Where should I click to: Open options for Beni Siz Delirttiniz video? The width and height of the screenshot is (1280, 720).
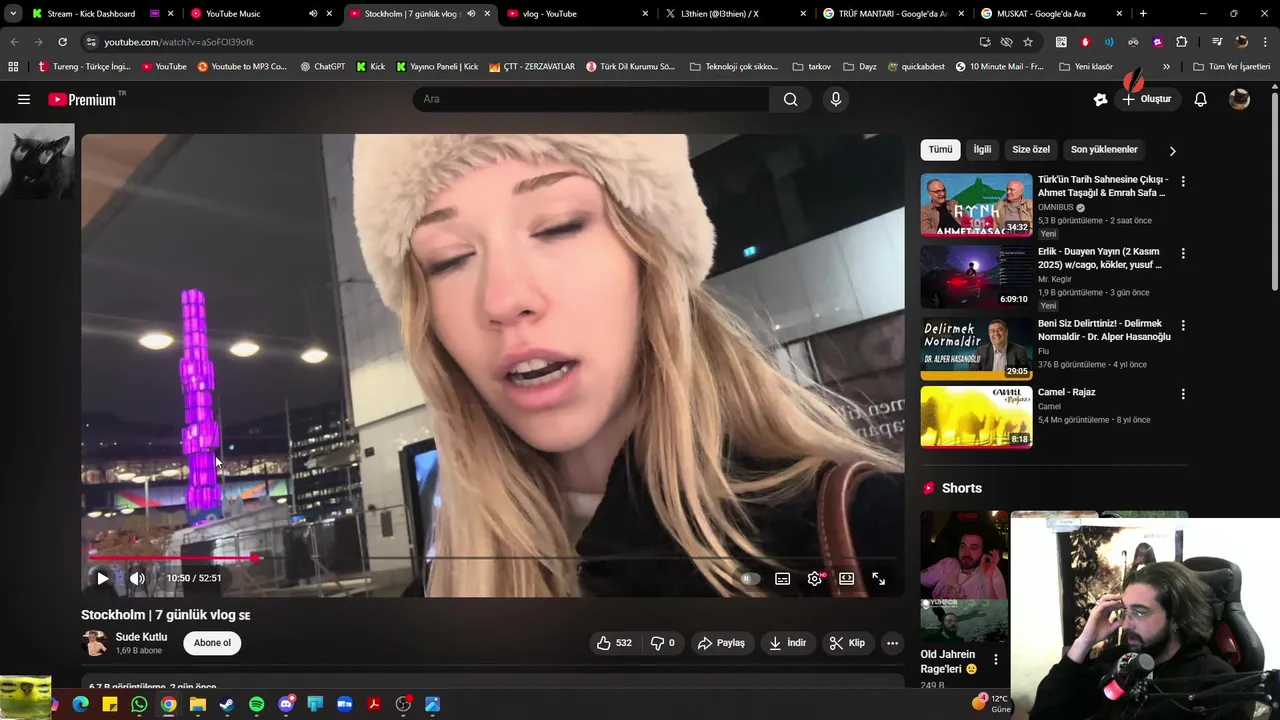(x=1183, y=326)
